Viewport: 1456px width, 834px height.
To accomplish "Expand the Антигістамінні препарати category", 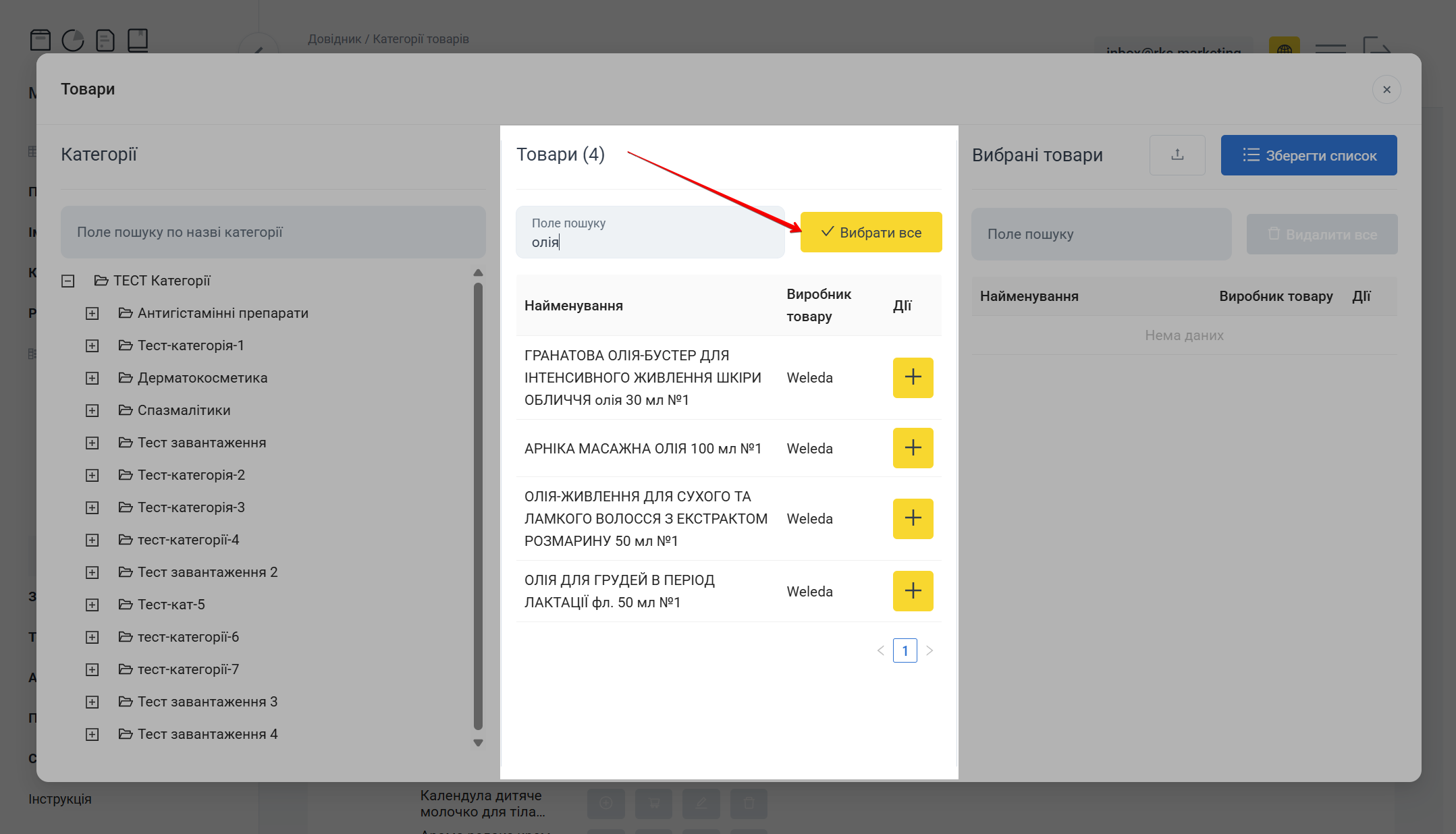I will click(x=92, y=313).
